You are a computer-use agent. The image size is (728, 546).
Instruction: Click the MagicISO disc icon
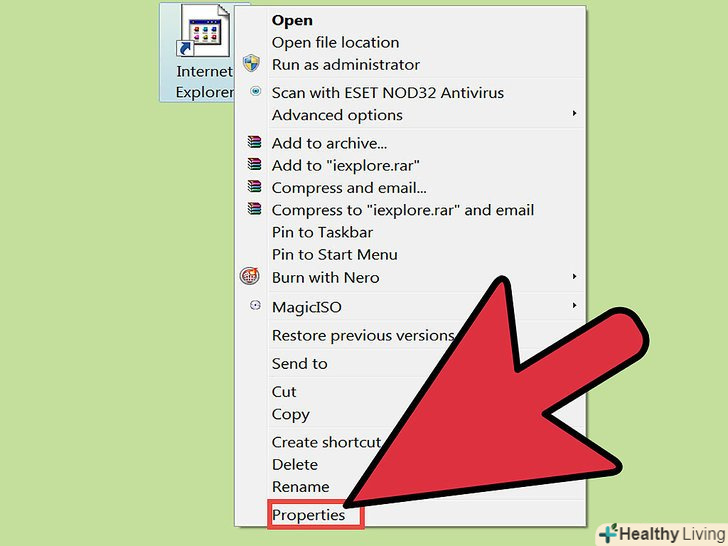point(255,305)
